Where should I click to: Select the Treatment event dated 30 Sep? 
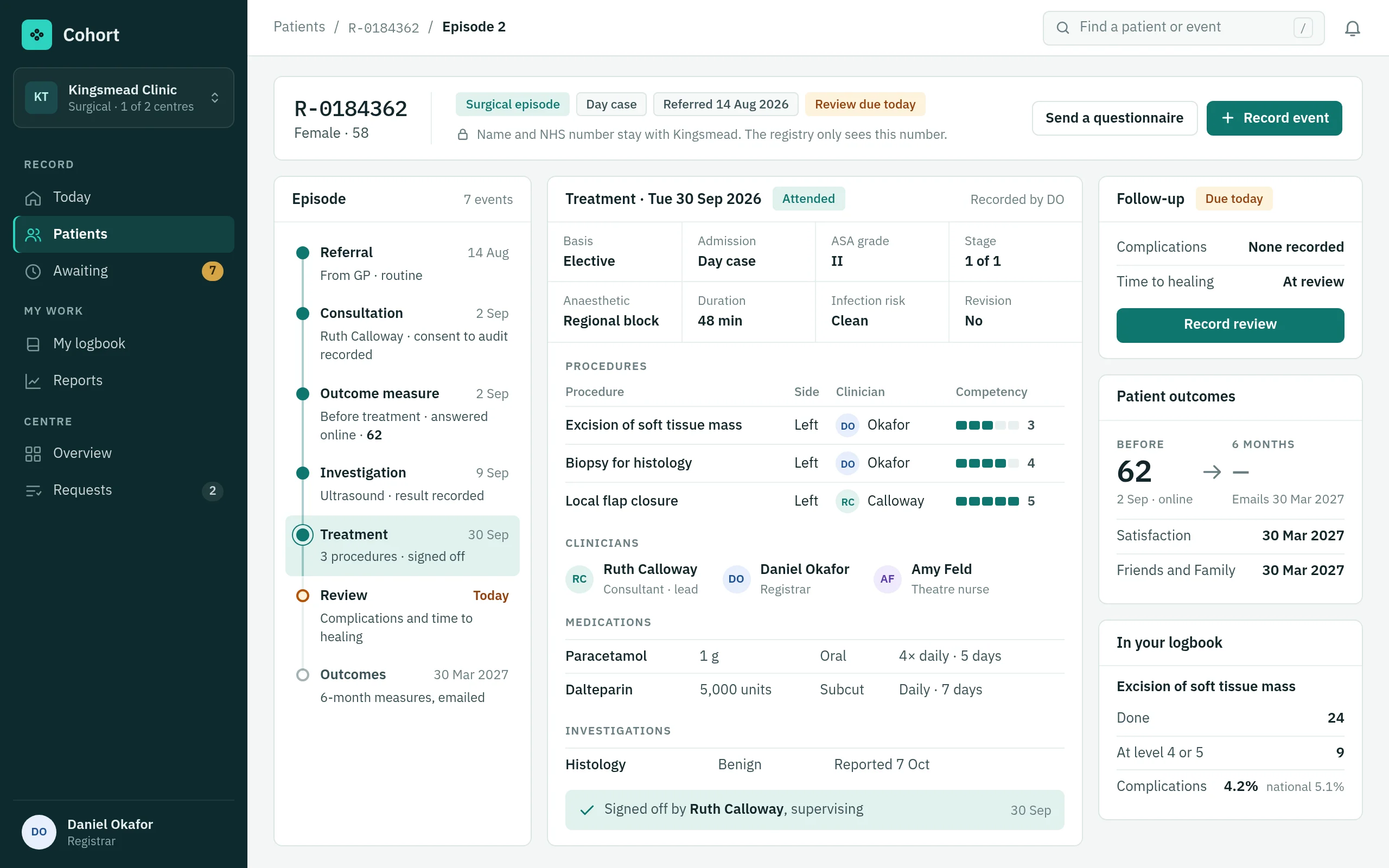tap(403, 545)
